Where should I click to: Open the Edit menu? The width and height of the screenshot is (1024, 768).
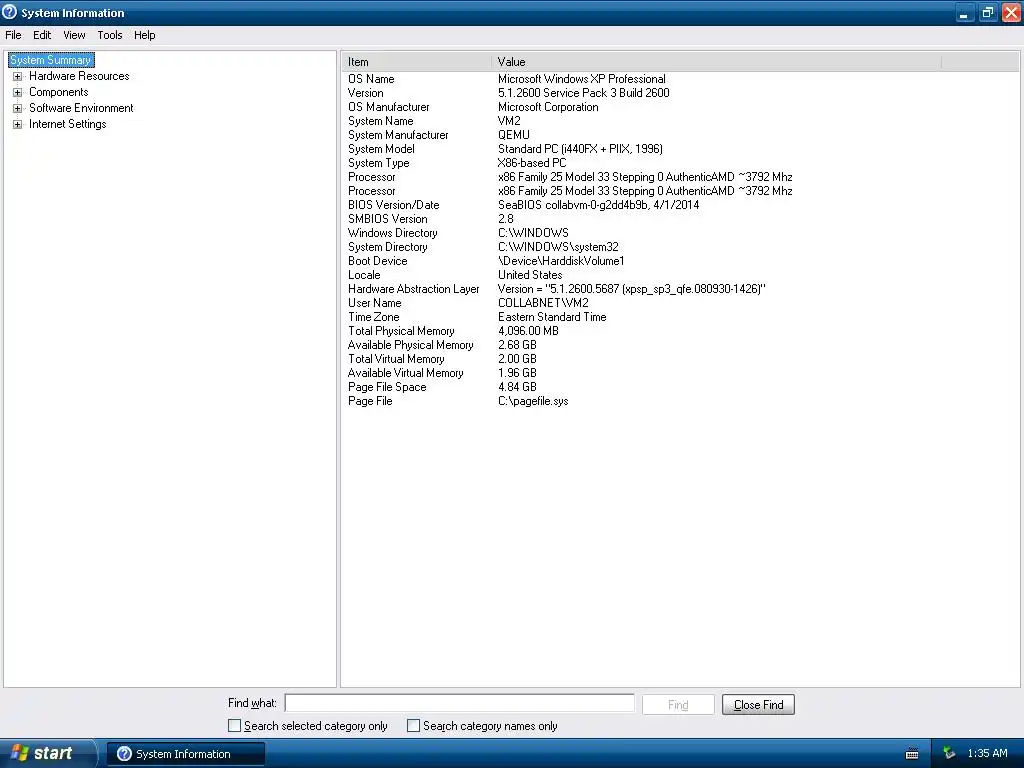[x=42, y=35]
